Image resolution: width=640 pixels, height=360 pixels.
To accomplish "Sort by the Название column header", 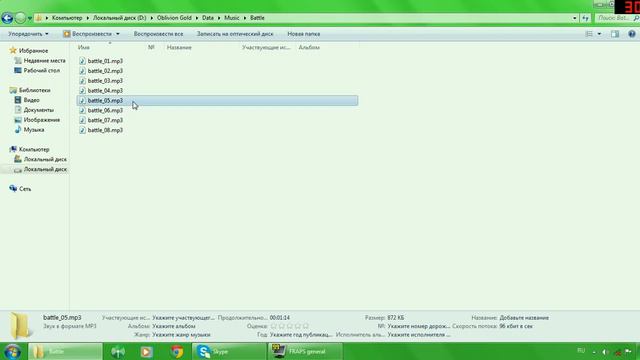I will pyautogui.click(x=179, y=47).
